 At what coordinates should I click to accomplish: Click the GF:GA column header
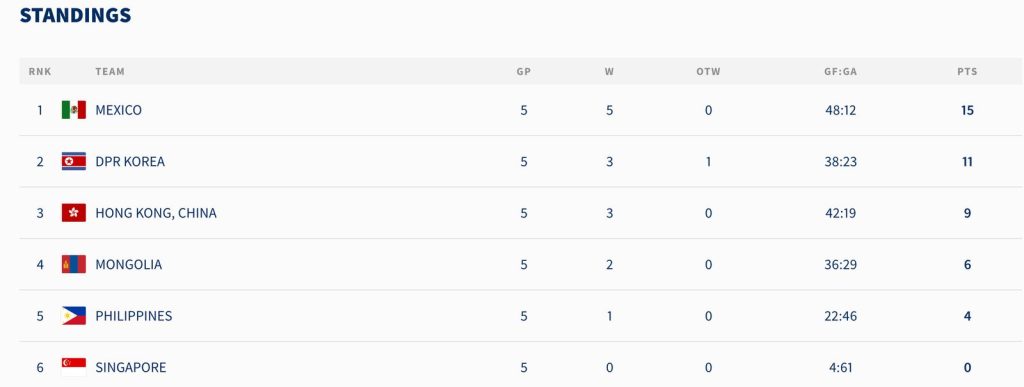click(840, 72)
